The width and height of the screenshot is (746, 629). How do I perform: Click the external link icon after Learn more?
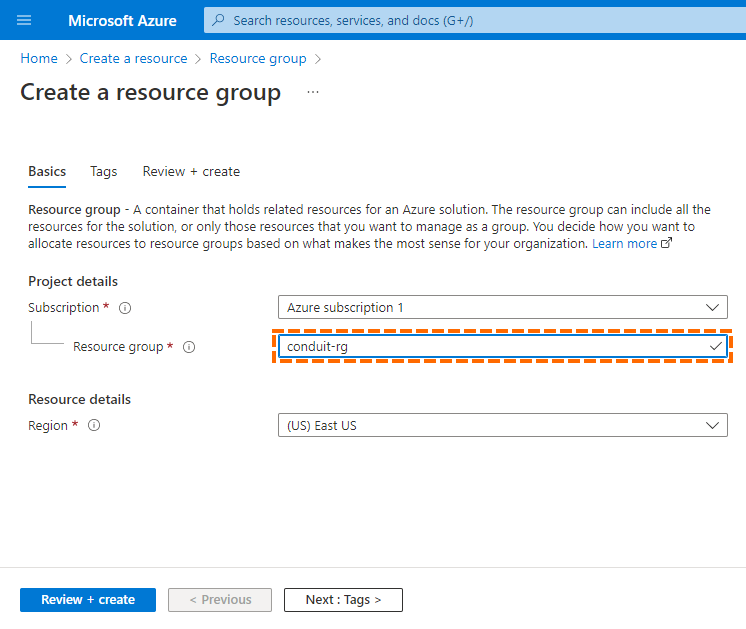[x=667, y=243]
